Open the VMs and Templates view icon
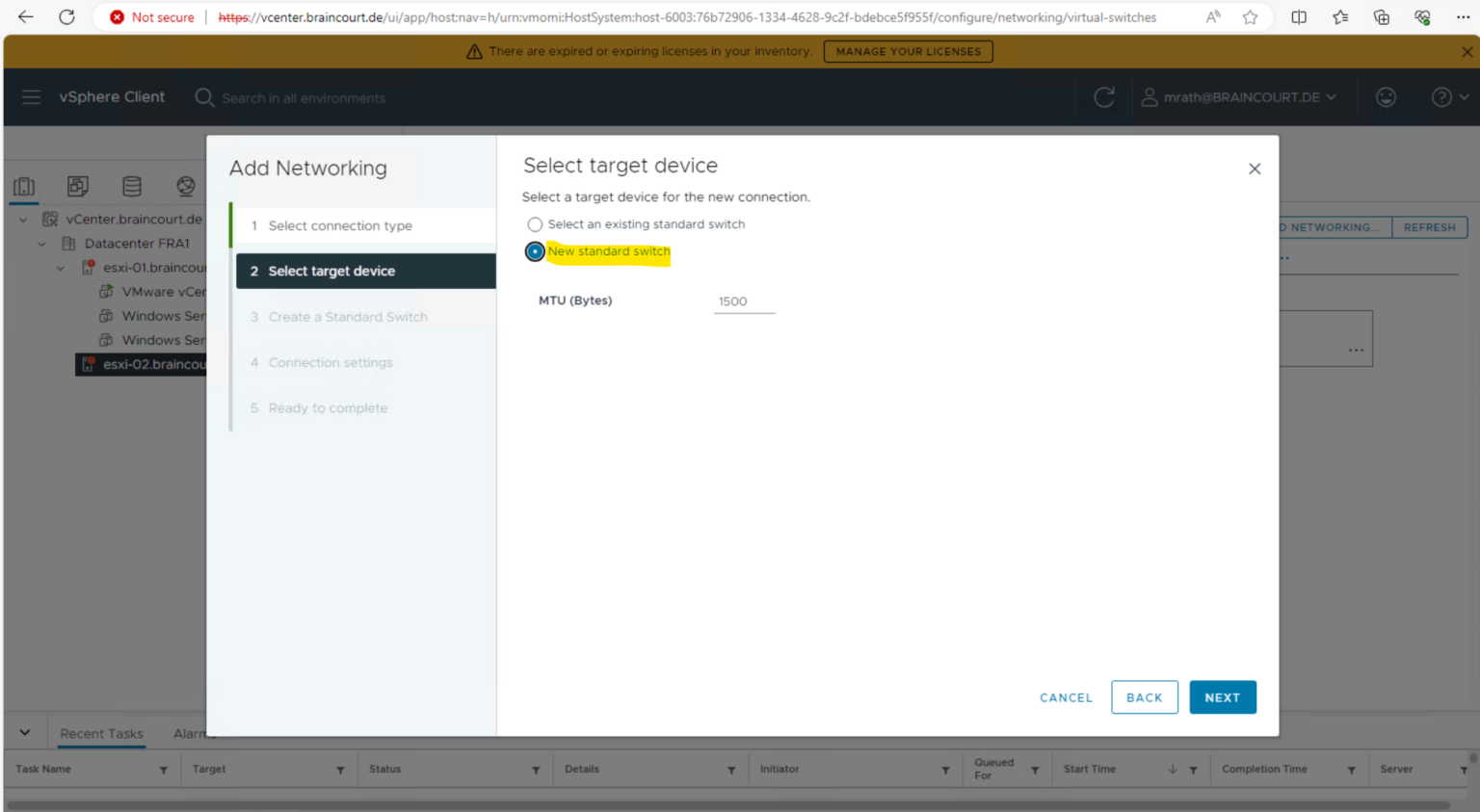 click(78, 187)
